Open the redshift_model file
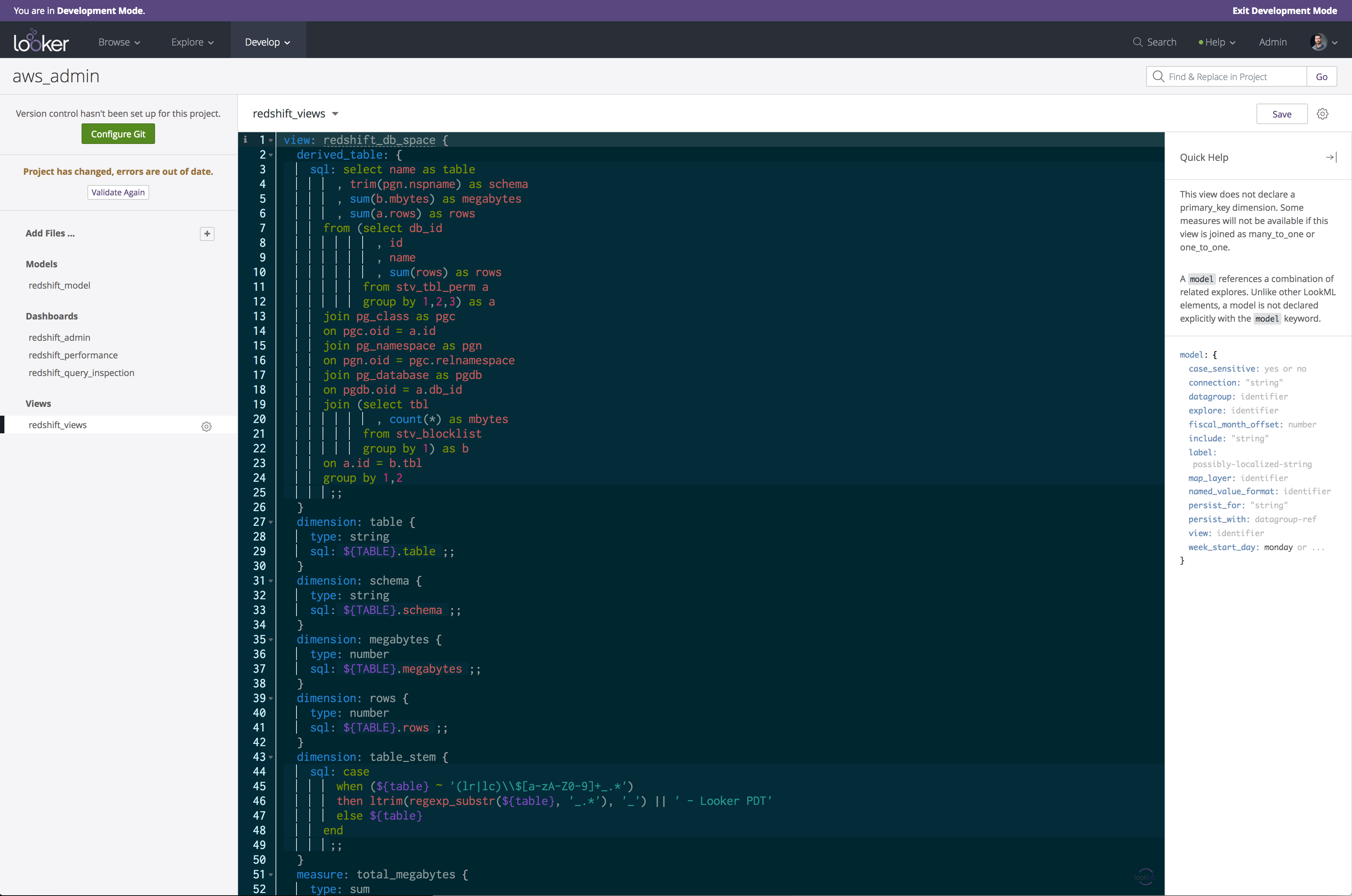The height and width of the screenshot is (896, 1352). coord(60,285)
